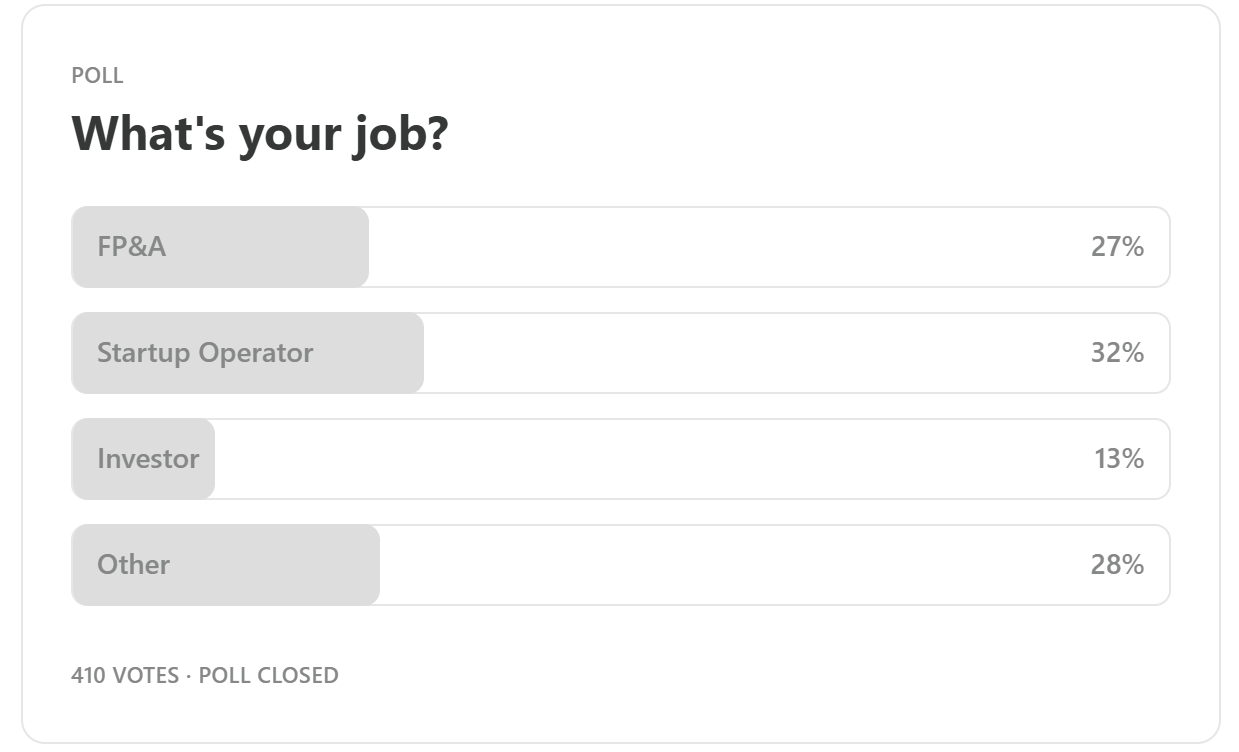
Task: Click the gray filled FP&A progress bar
Action: tap(220, 247)
